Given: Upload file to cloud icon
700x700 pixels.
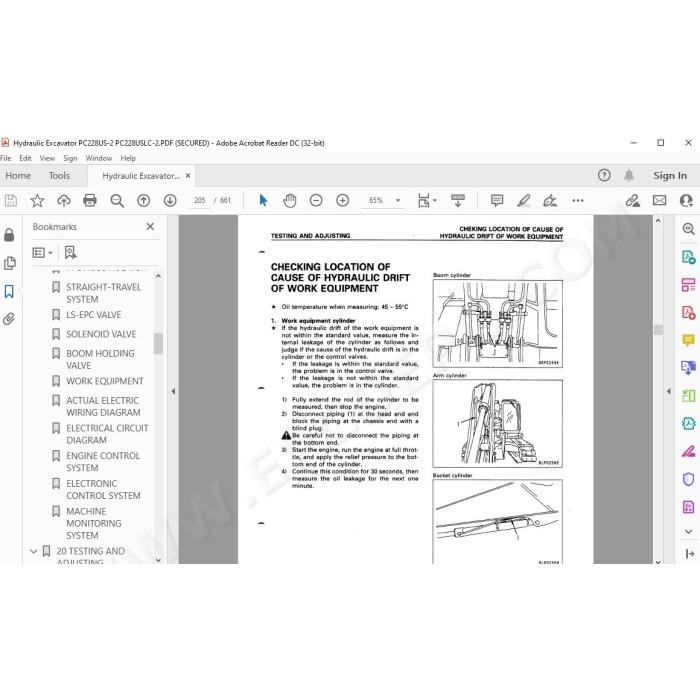Looking at the screenshot, I should click(64, 200).
